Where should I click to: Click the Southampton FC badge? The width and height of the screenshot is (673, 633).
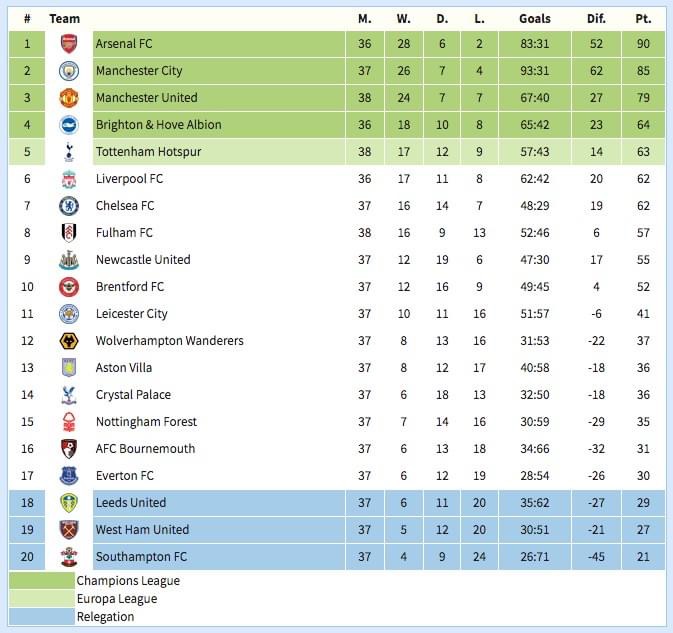tap(69, 557)
